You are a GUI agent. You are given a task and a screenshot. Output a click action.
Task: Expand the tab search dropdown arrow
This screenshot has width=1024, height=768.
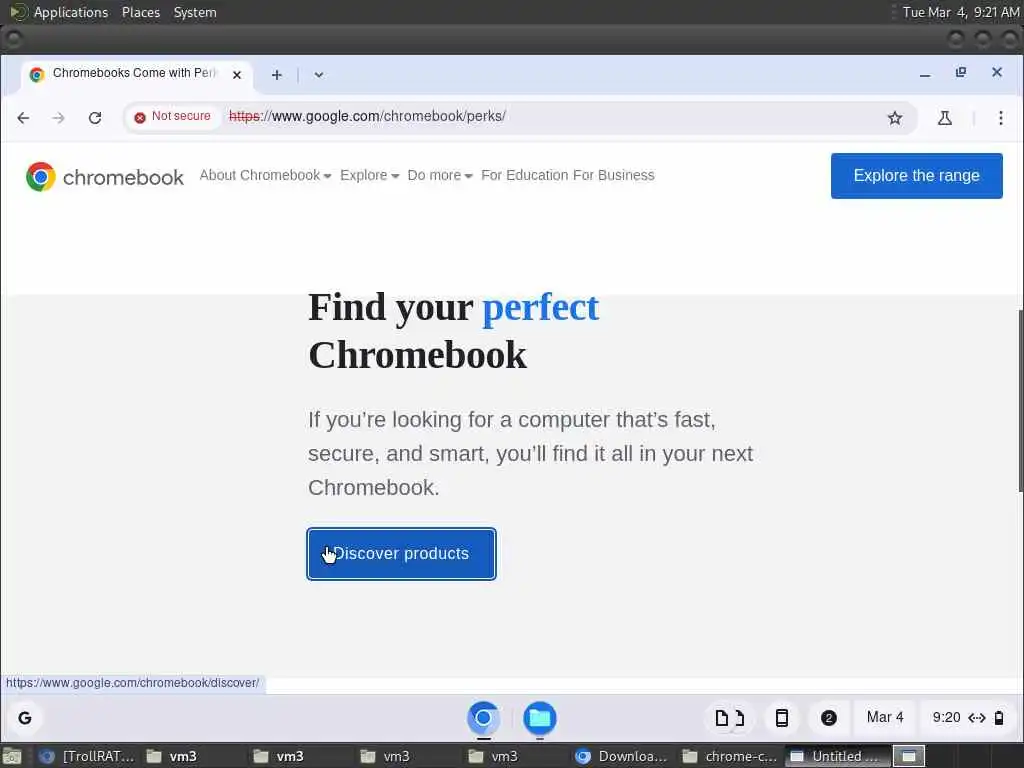pyautogui.click(x=319, y=75)
